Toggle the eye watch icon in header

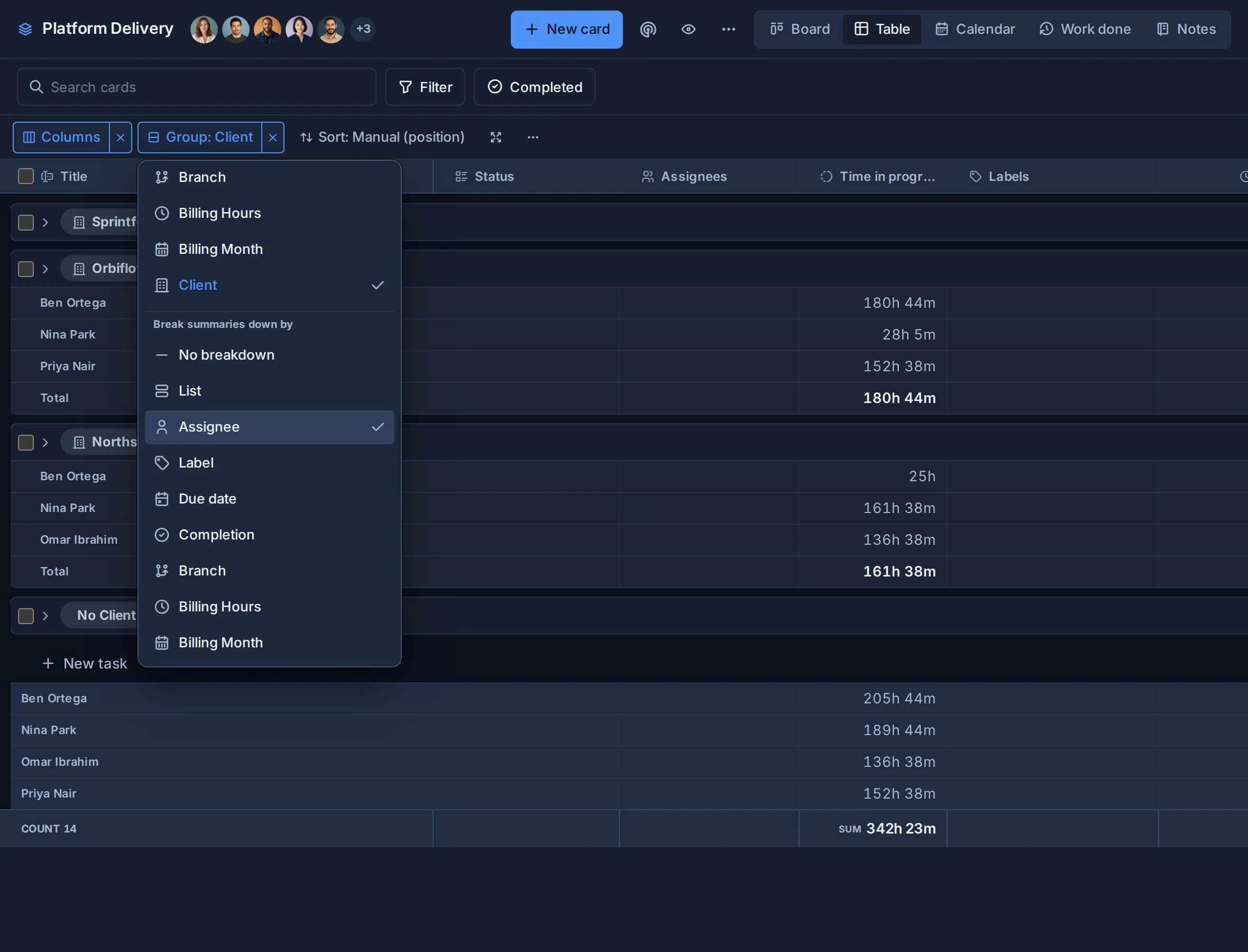click(x=689, y=29)
